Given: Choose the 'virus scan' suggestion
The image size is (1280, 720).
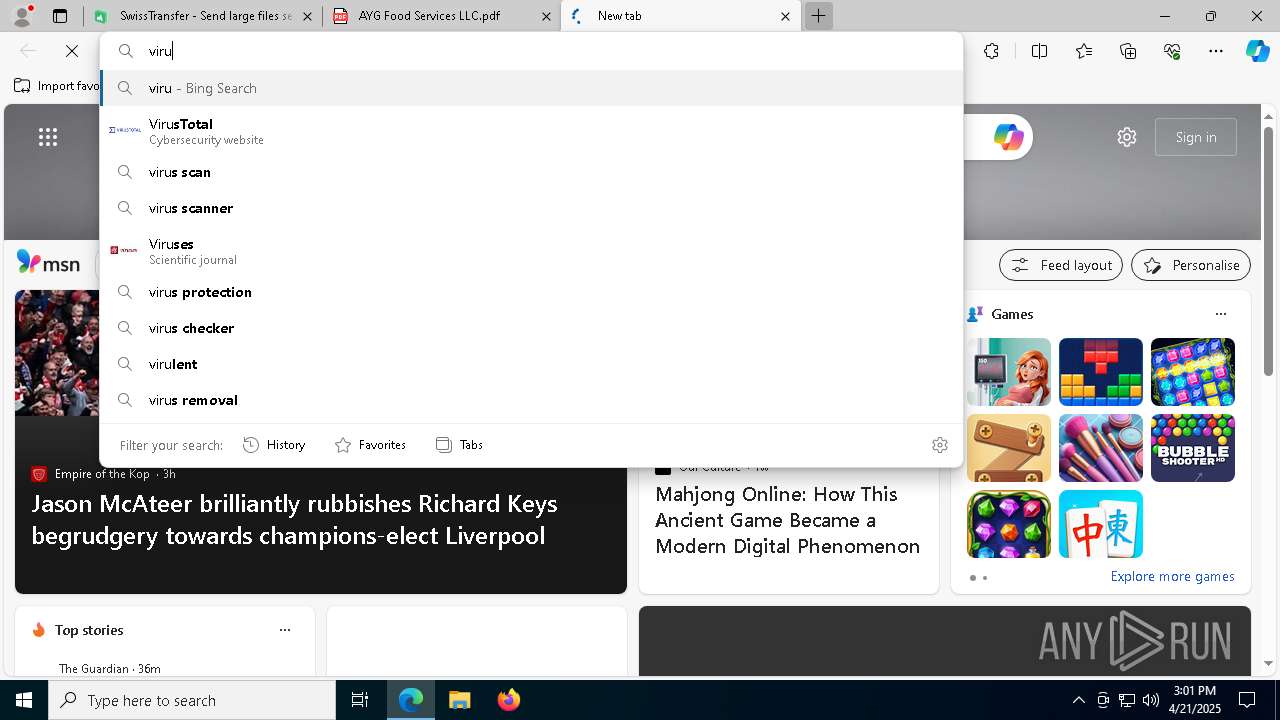Looking at the screenshot, I should point(531,172).
